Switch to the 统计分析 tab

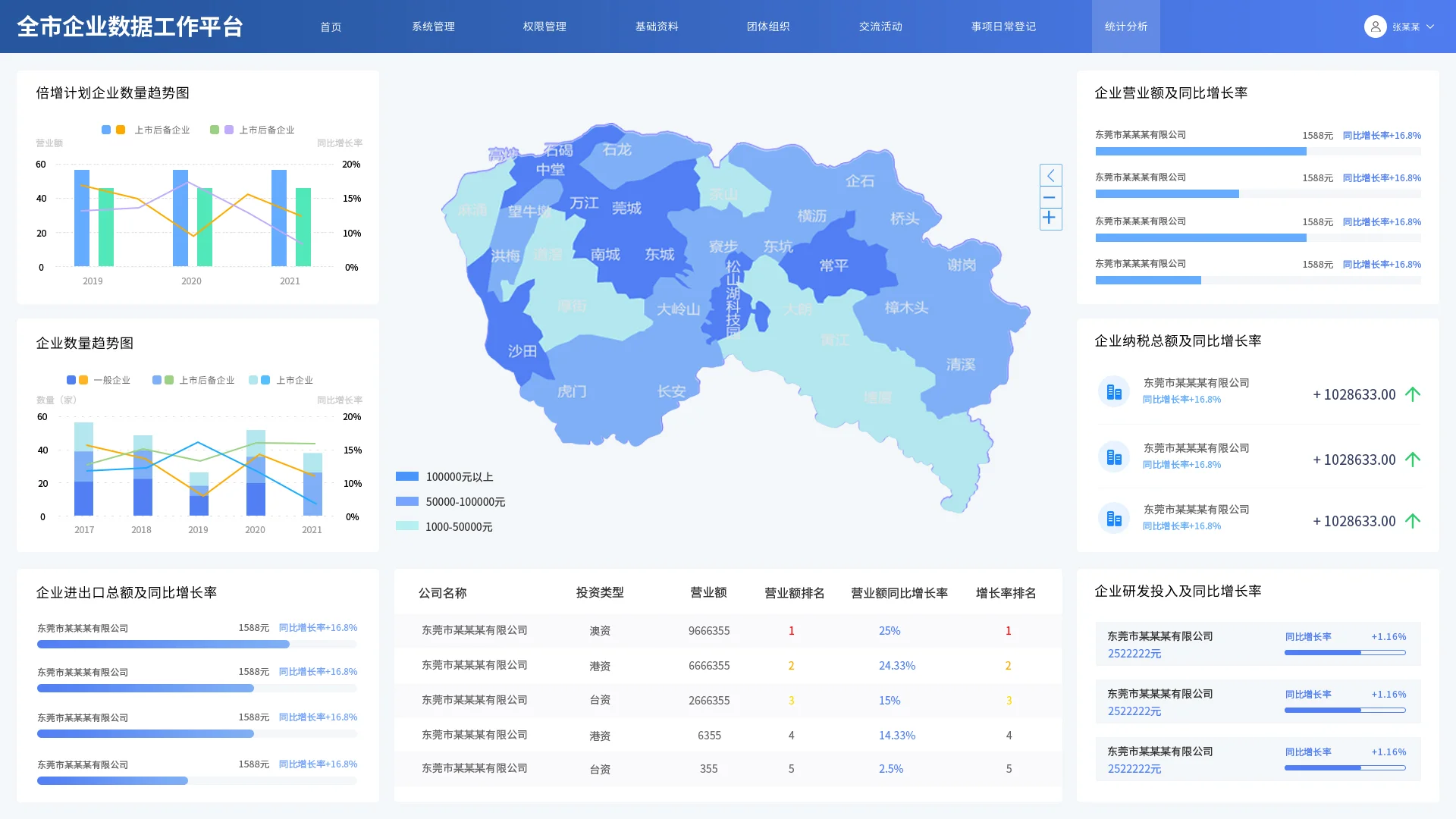point(1125,27)
